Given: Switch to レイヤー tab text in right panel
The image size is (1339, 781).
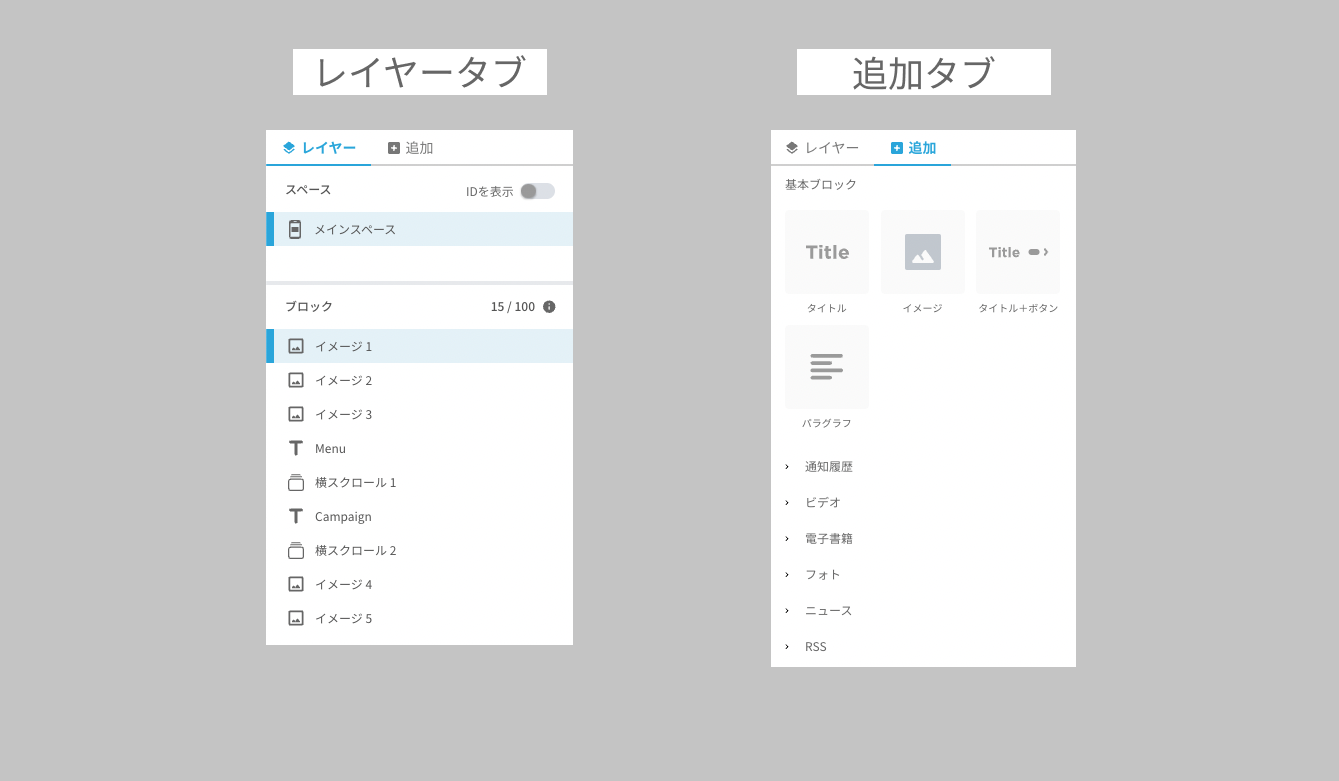Looking at the screenshot, I should pyautogui.click(x=832, y=148).
